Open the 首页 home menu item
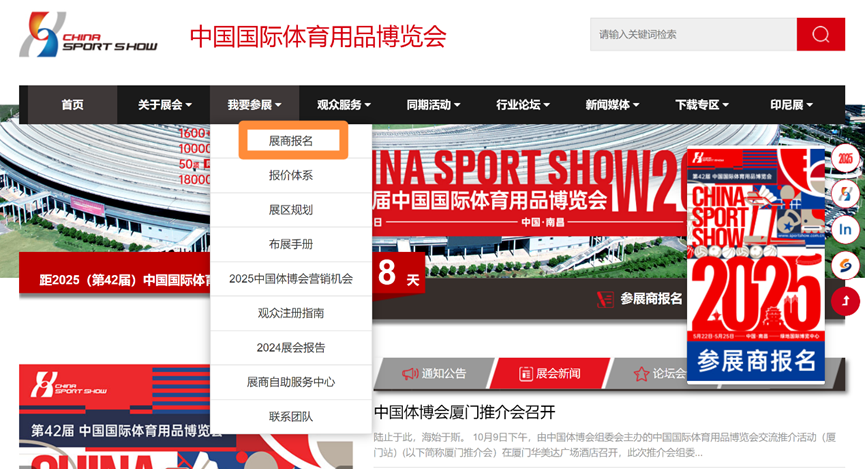 [72, 104]
